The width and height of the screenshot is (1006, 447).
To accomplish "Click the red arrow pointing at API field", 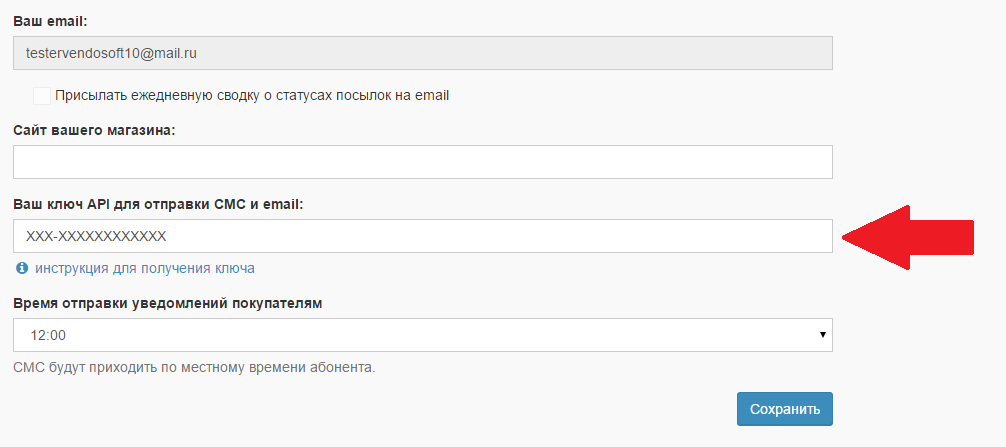I will (908, 237).
